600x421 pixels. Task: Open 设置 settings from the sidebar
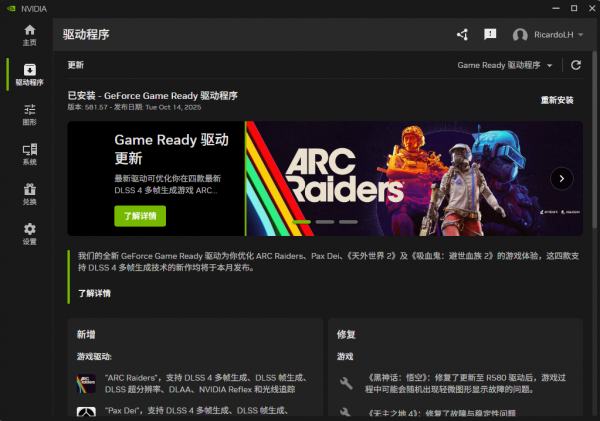tap(29, 234)
